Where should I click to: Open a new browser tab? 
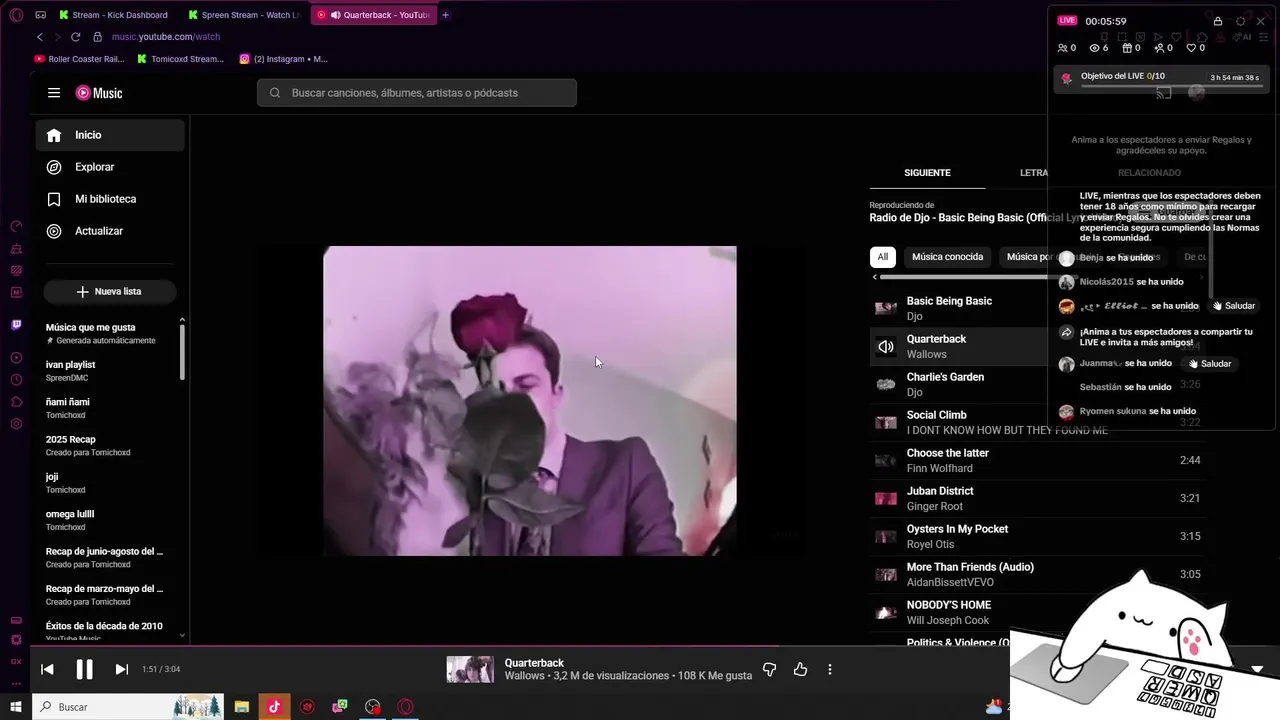[x=445, y=15]
